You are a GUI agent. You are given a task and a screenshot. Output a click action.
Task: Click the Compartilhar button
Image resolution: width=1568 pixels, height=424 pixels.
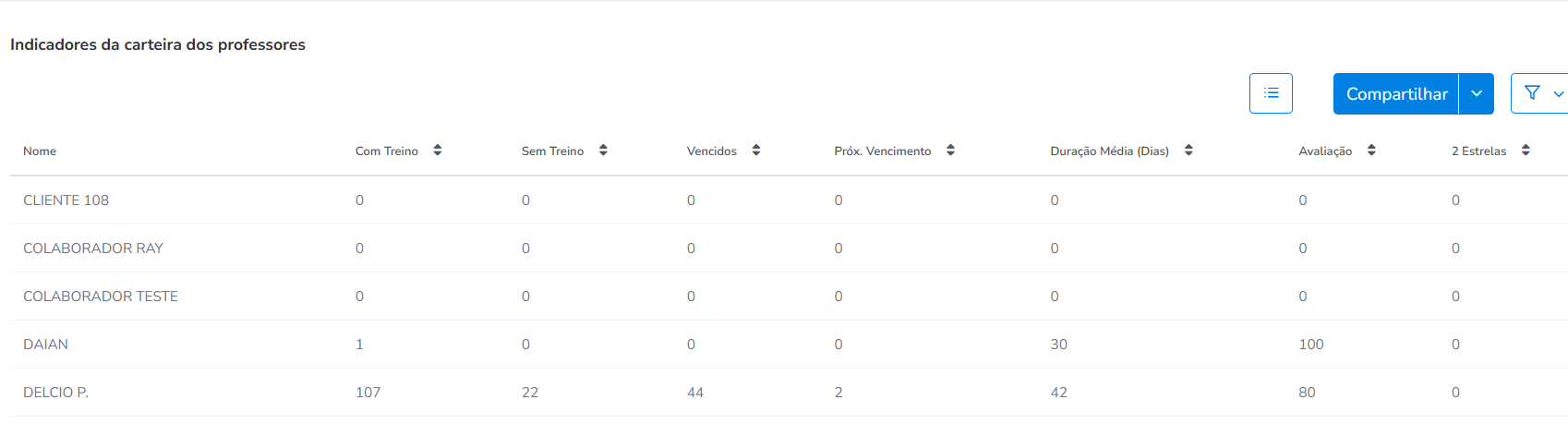[1396, 94]
